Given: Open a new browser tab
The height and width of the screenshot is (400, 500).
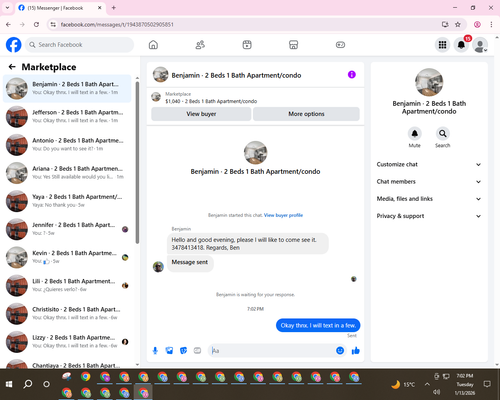Looking at the screenshot, I should point(114,8).
